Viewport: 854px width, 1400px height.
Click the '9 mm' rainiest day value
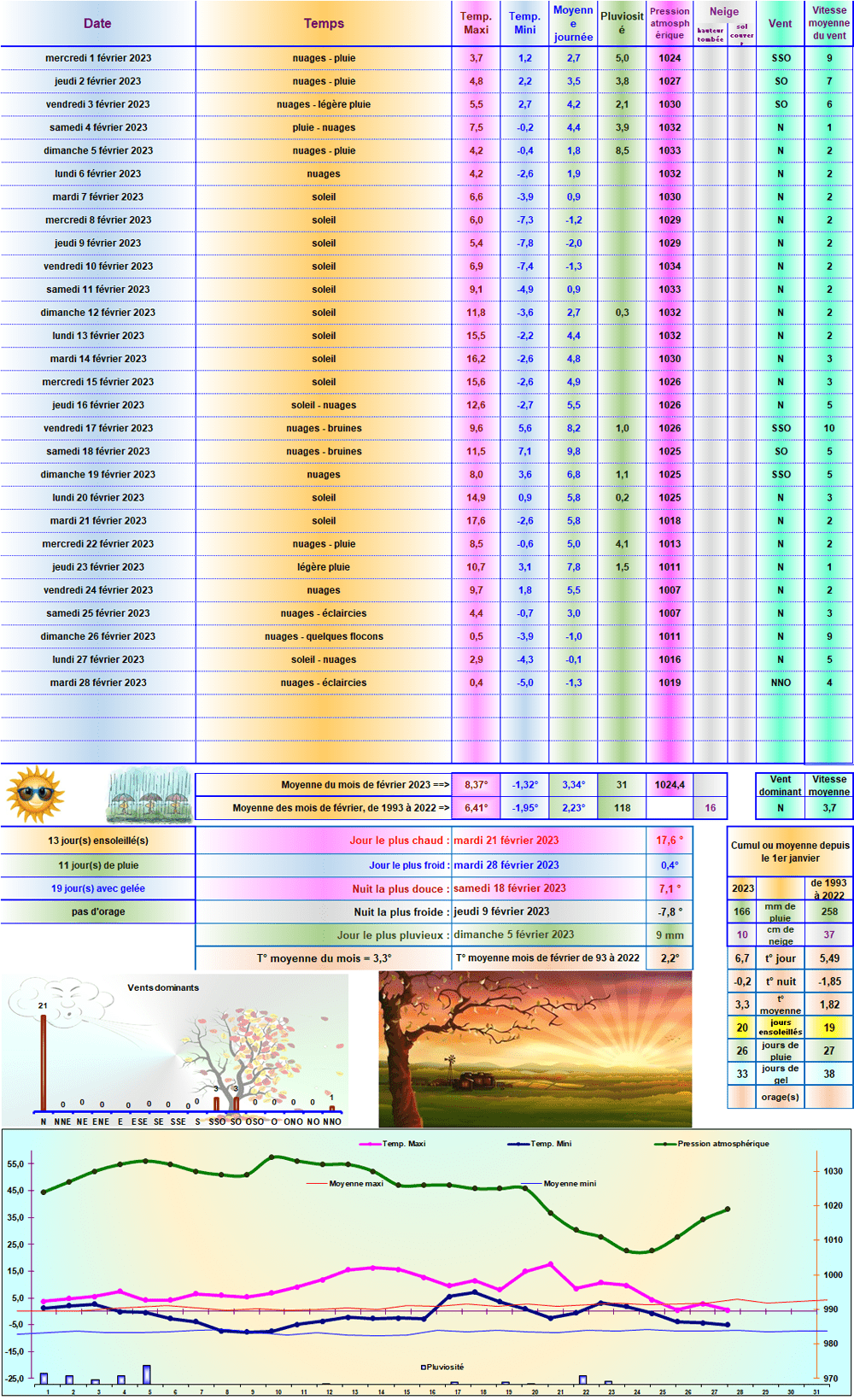(670, 935)
